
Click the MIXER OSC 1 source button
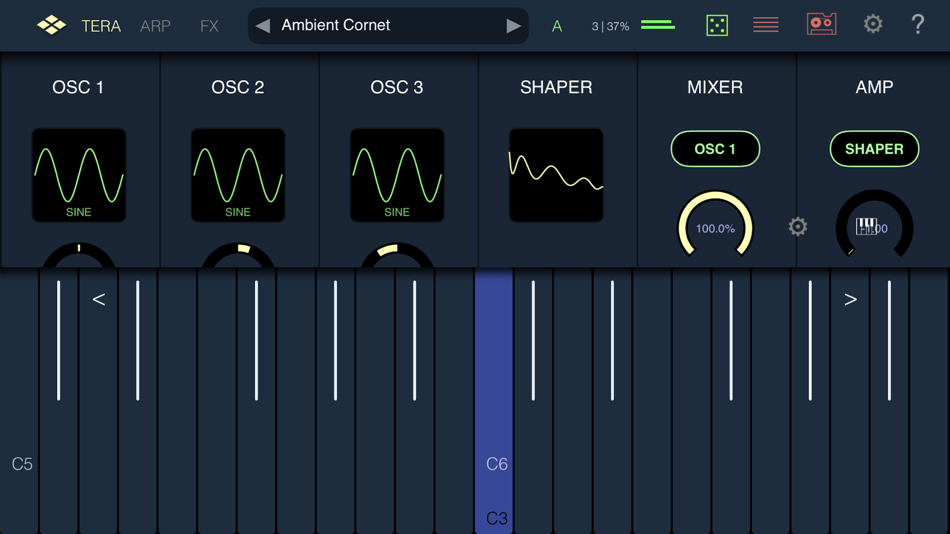click(x=715, y=149)
